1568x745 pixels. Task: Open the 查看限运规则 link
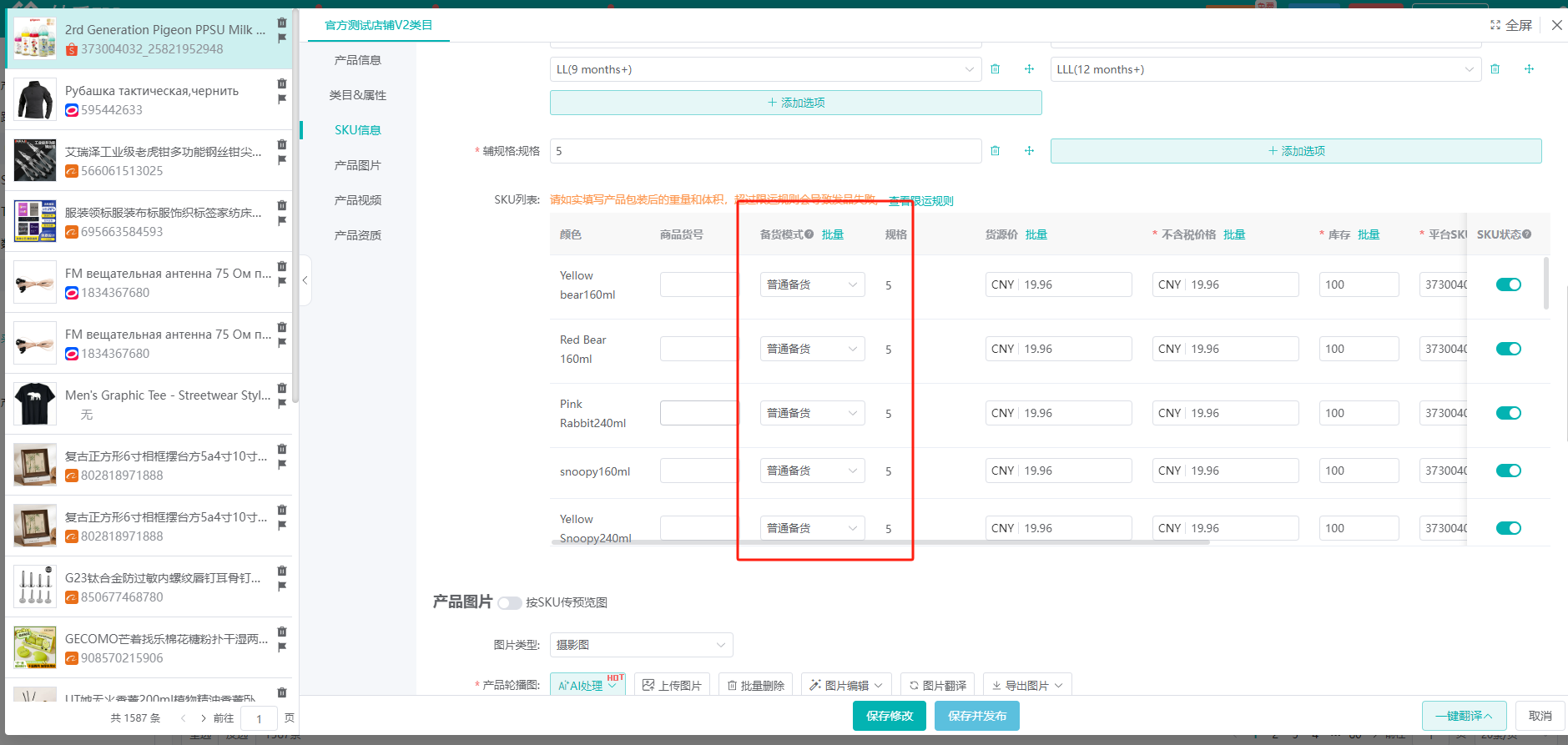click(920, 201)
